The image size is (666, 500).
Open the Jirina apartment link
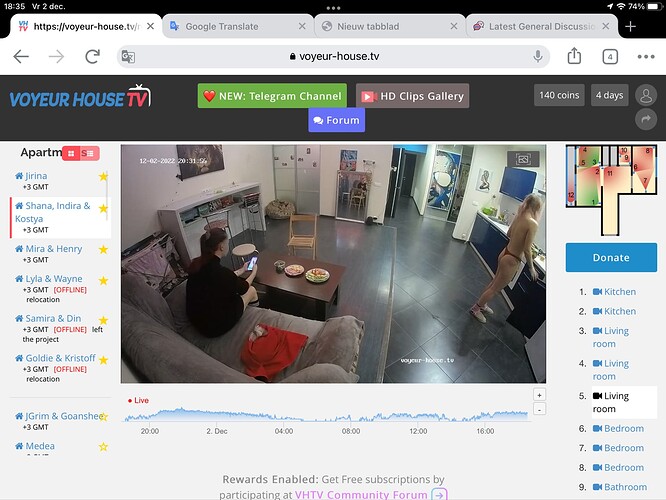(x=31, y=176)
